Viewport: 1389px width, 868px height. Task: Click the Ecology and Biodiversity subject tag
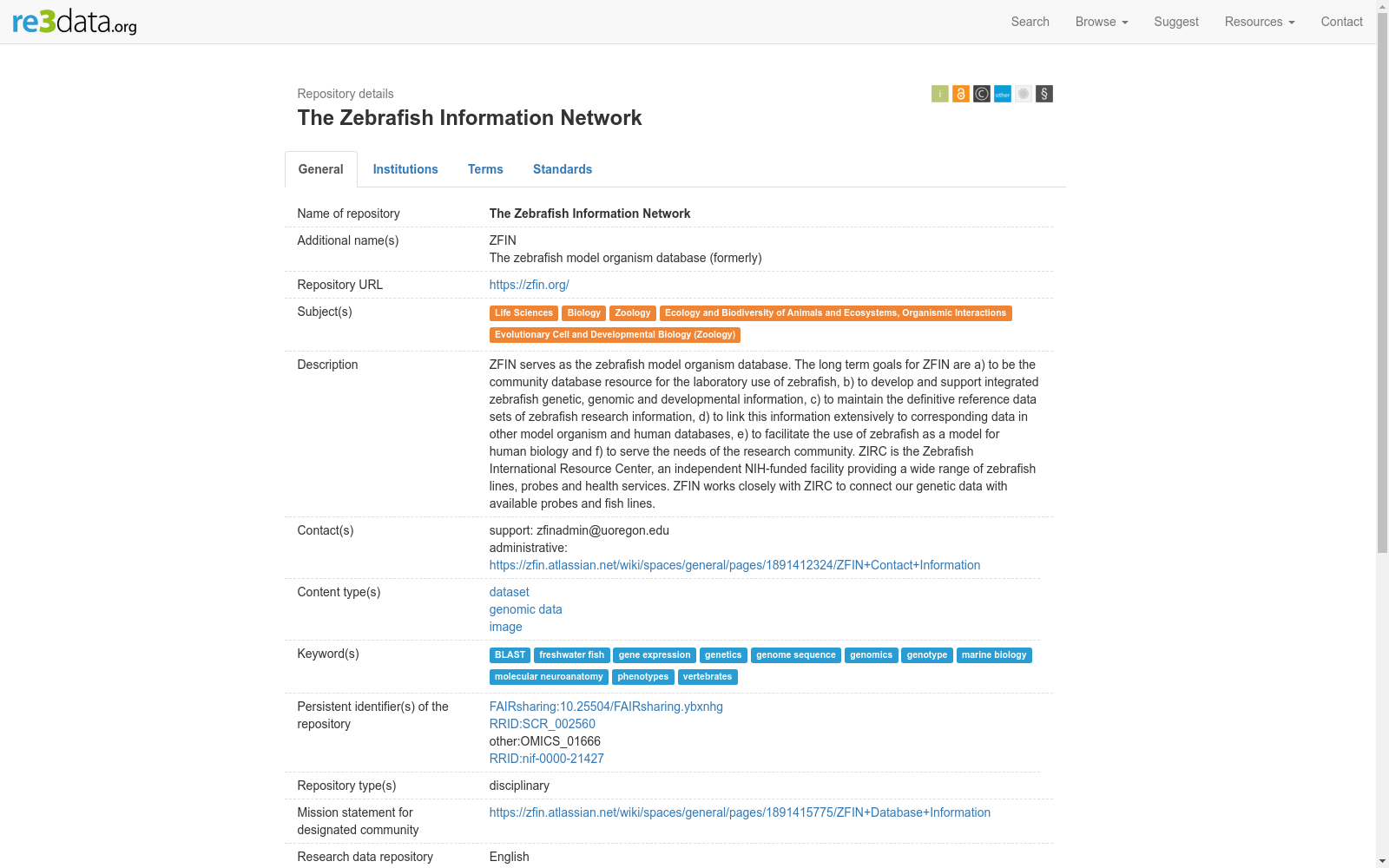(x=835, y=313)
